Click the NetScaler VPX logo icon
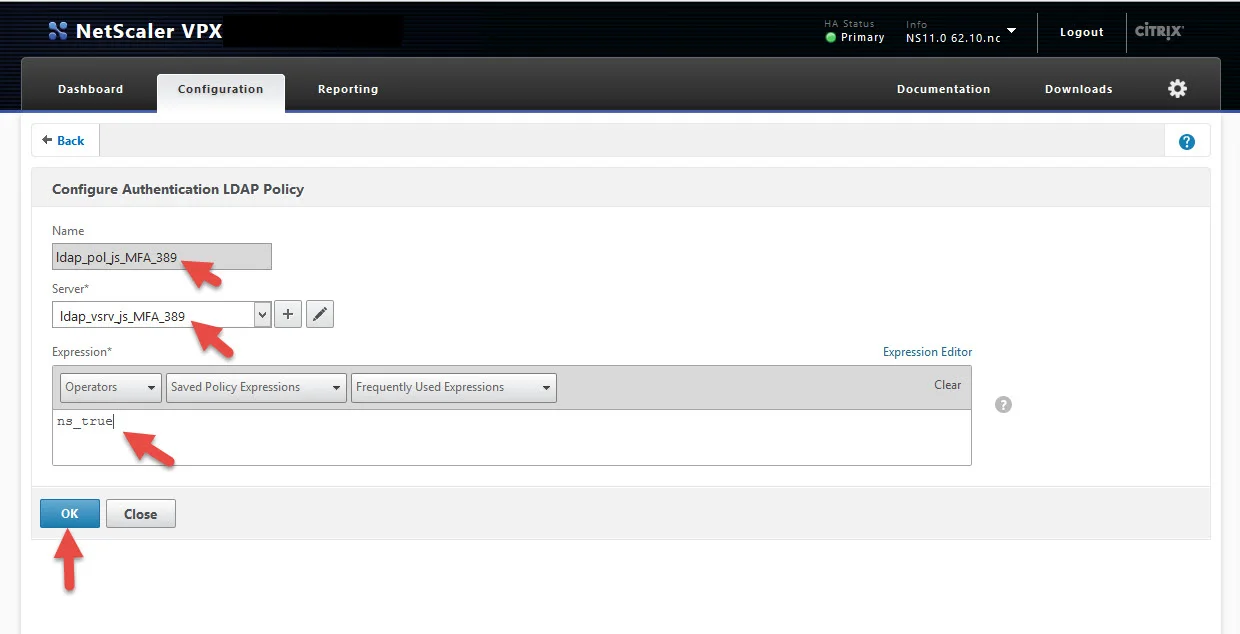Viewport: 1240px width, 634px height. click(58, 31)
